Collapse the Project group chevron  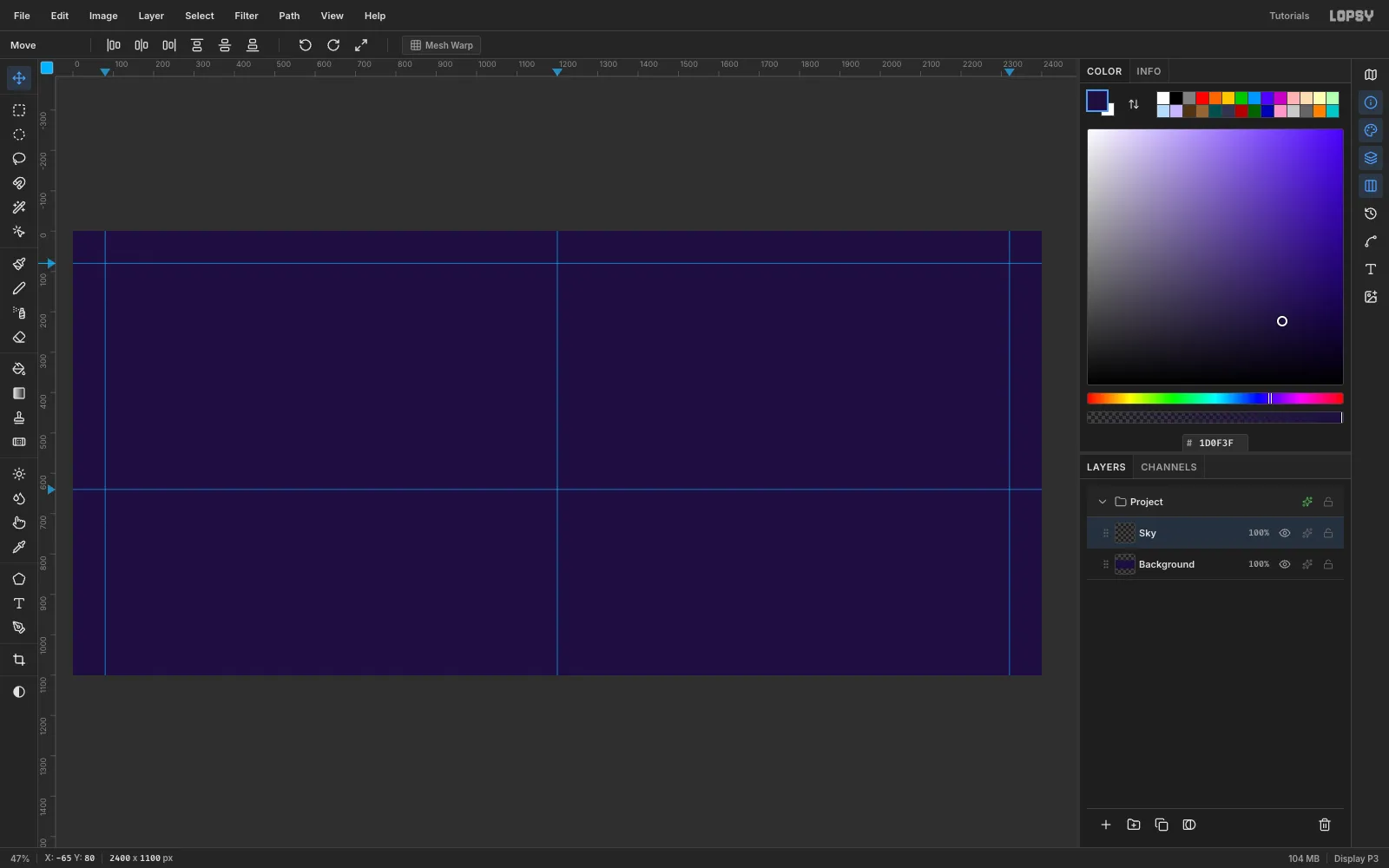(x=1103, y=502)
